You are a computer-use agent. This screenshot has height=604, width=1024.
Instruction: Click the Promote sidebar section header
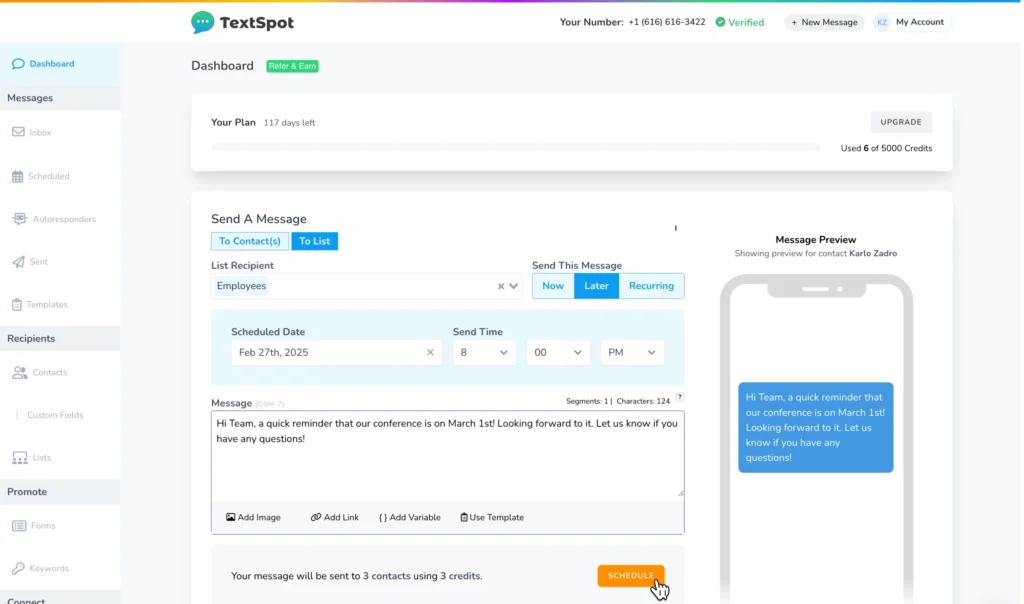(x=60, y=492)
